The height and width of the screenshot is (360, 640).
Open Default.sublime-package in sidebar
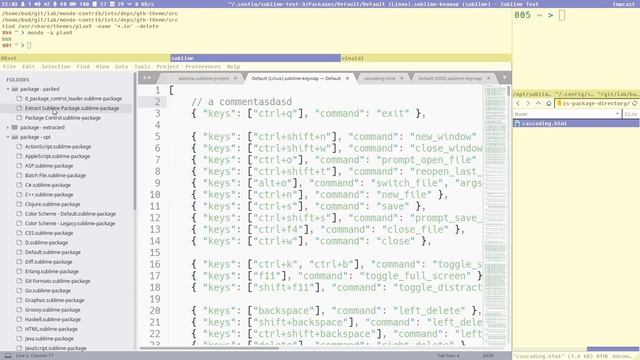click(53, 252)
